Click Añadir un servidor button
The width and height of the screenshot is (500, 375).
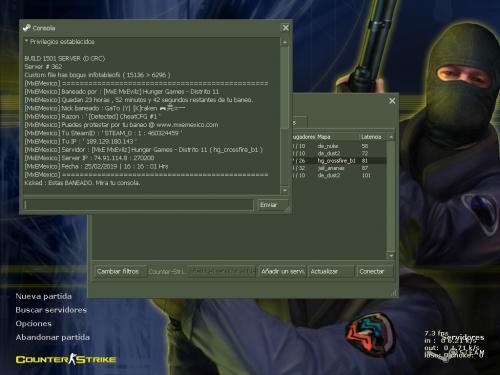[x=282, y=271]
